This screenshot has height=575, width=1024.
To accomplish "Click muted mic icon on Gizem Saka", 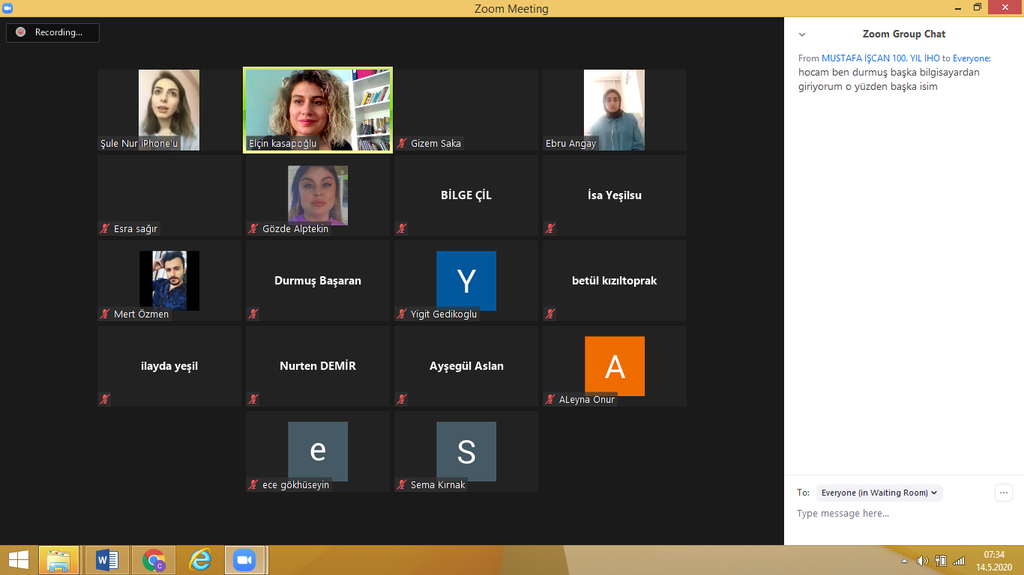I will 402,144.
